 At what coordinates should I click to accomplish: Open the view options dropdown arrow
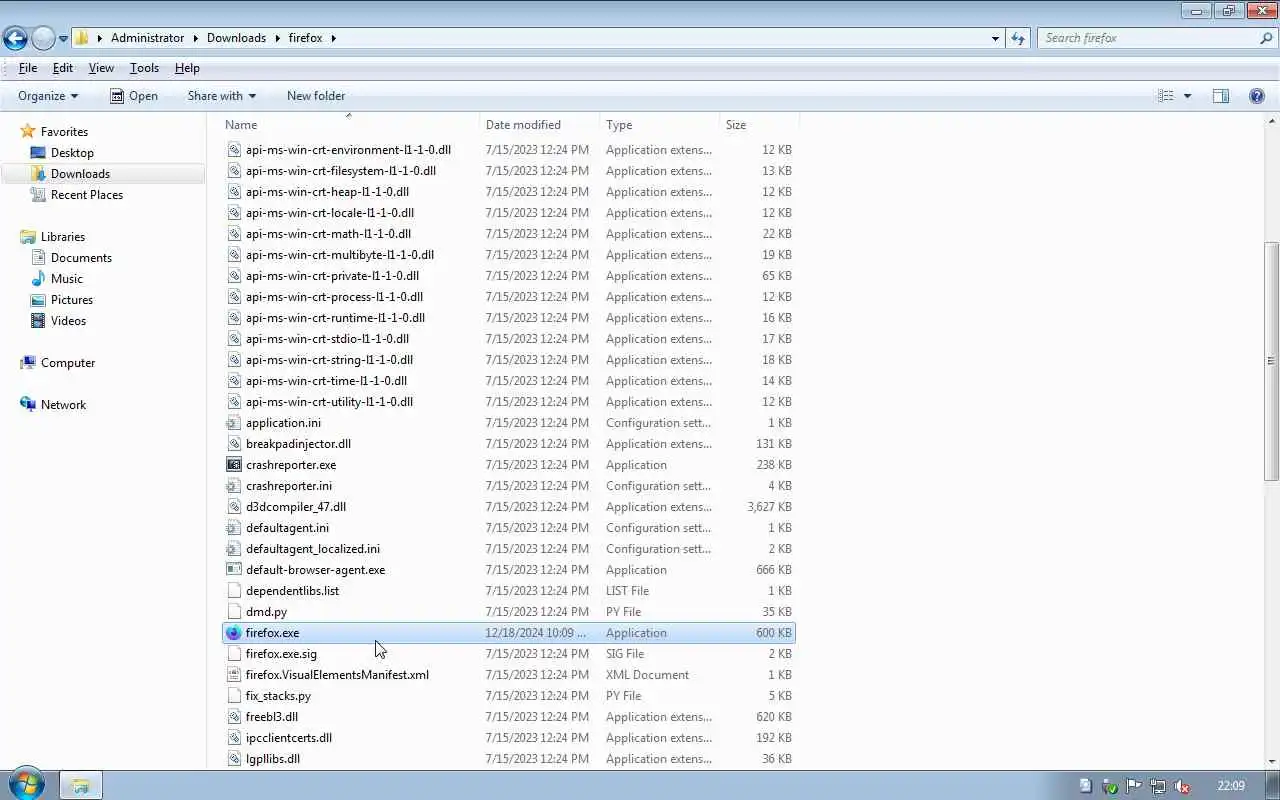pos(1188,96)
